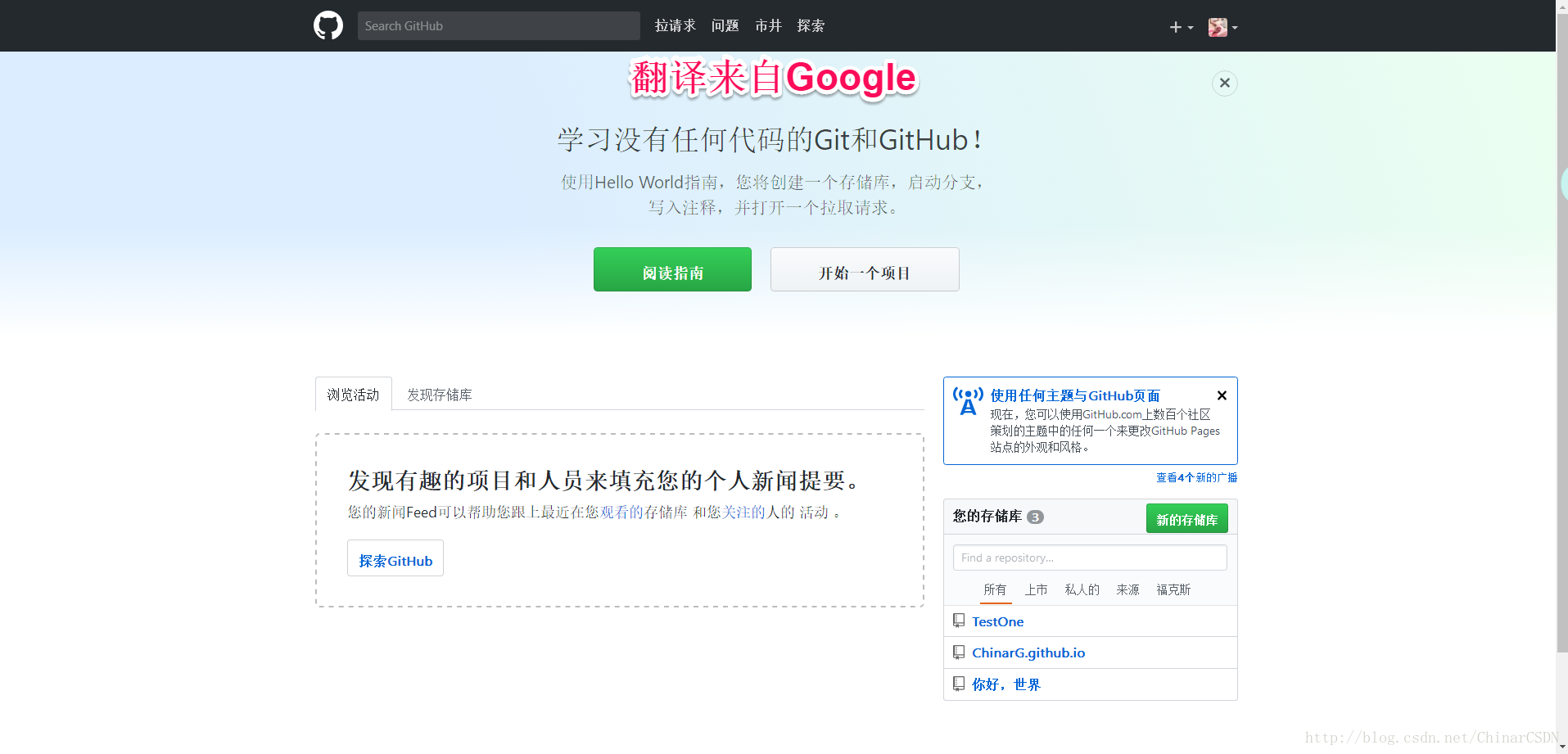Open the TestOne repository
Image resolution: width=1568 pixels, height=754 pixels.
tap(997, 621)
